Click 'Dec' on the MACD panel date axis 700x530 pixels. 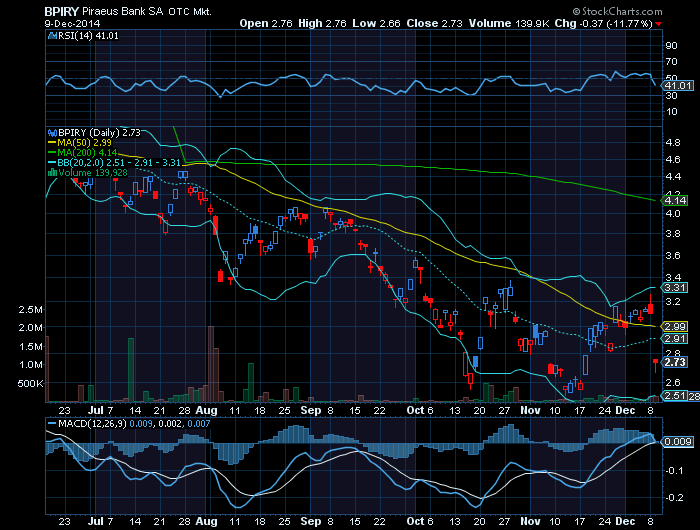click(x=625, y=521)
